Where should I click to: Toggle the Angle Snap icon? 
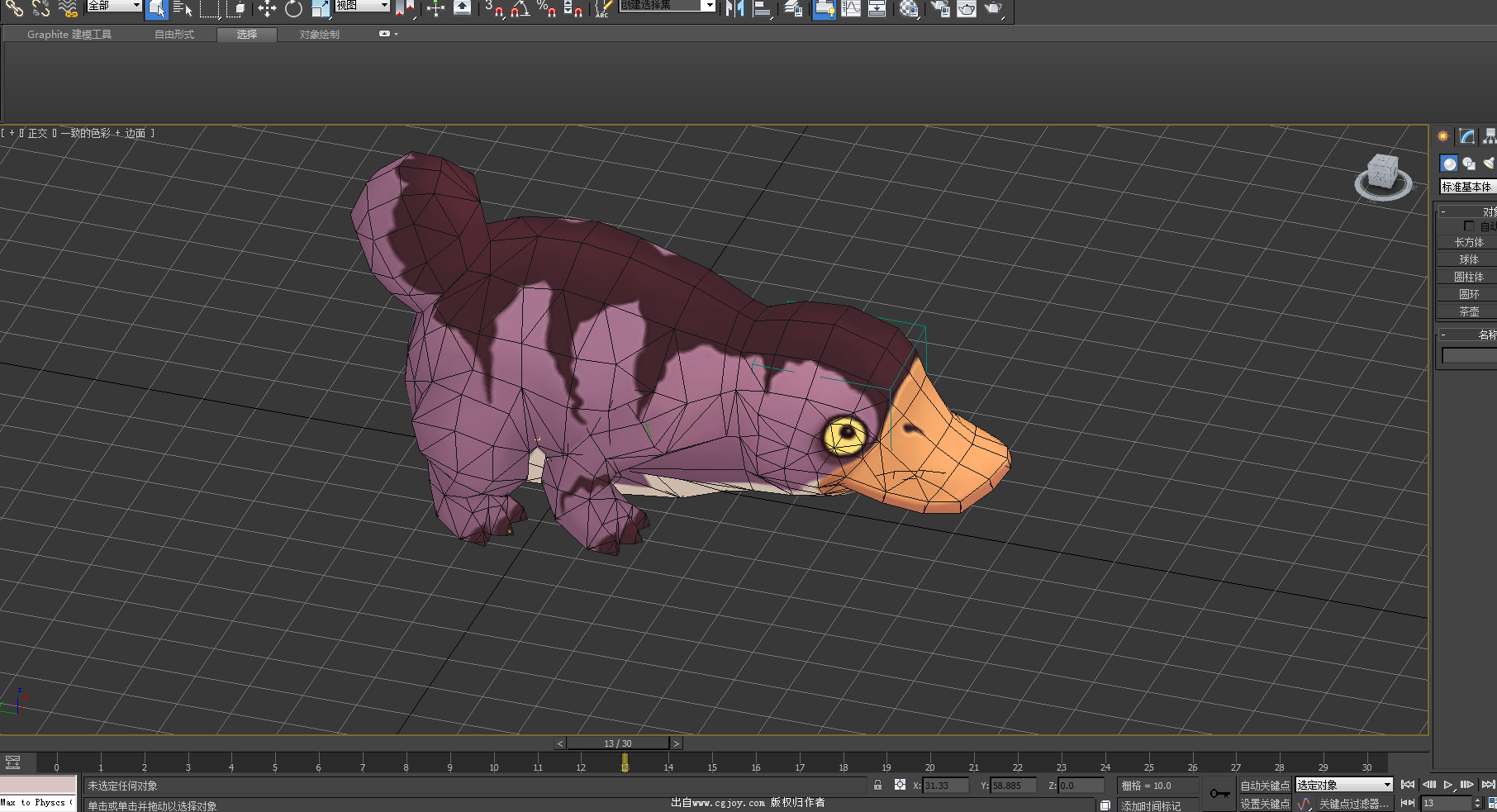point(520,8)
